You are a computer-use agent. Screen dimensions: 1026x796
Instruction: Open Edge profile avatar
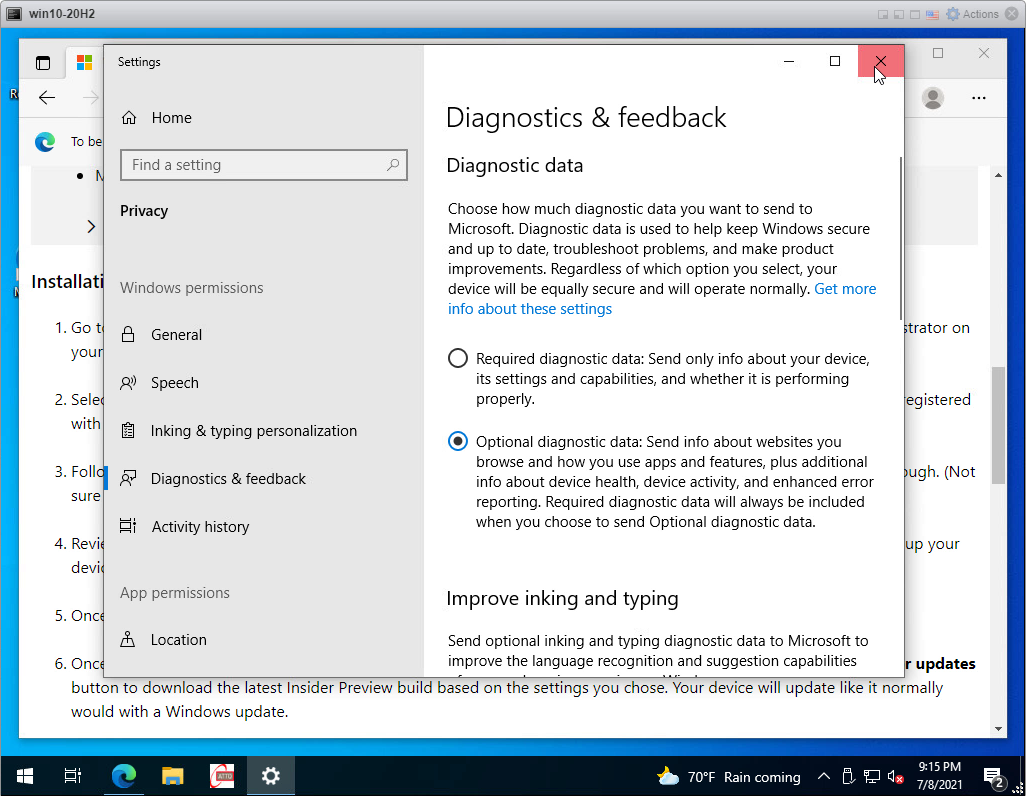pos(933,98)
